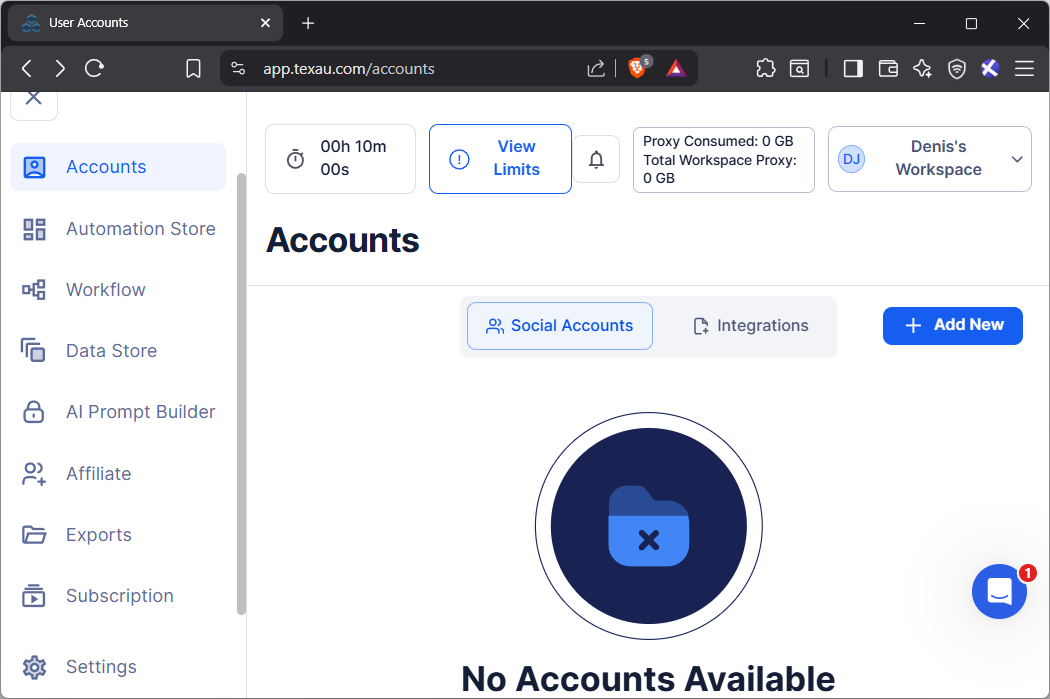
Task: Toggle the browser sidebar panel icon
Action: pyautogui.click(x=853, y=68)
